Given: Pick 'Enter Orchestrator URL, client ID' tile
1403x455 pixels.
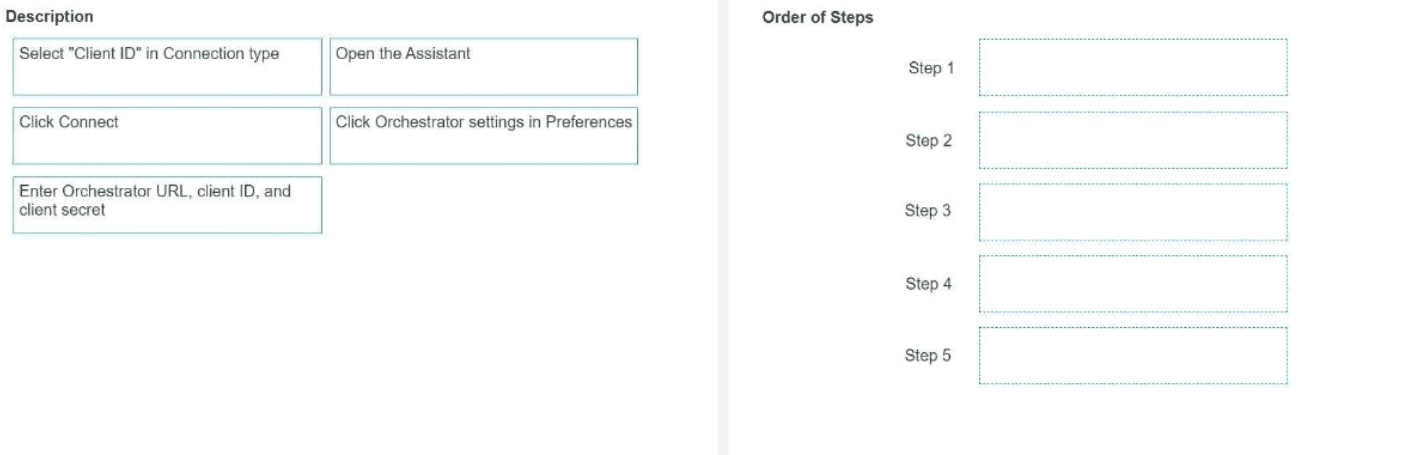Looking at the screenshot, I should [x=167, y=205].
